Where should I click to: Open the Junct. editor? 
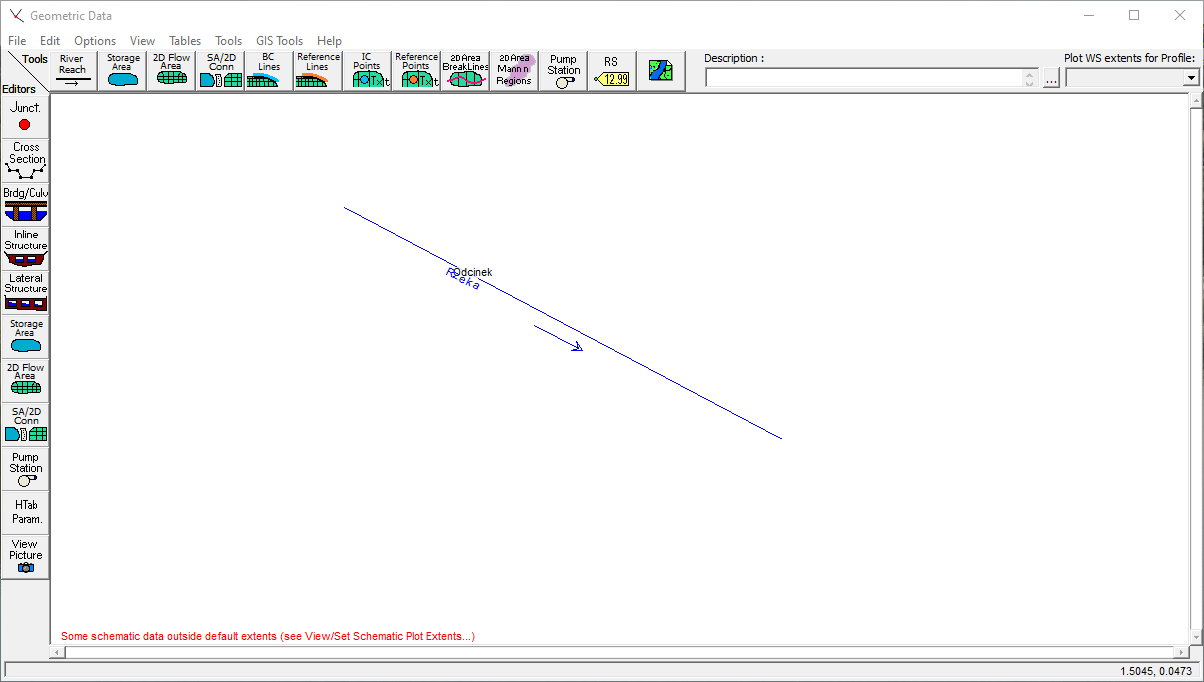26,116
